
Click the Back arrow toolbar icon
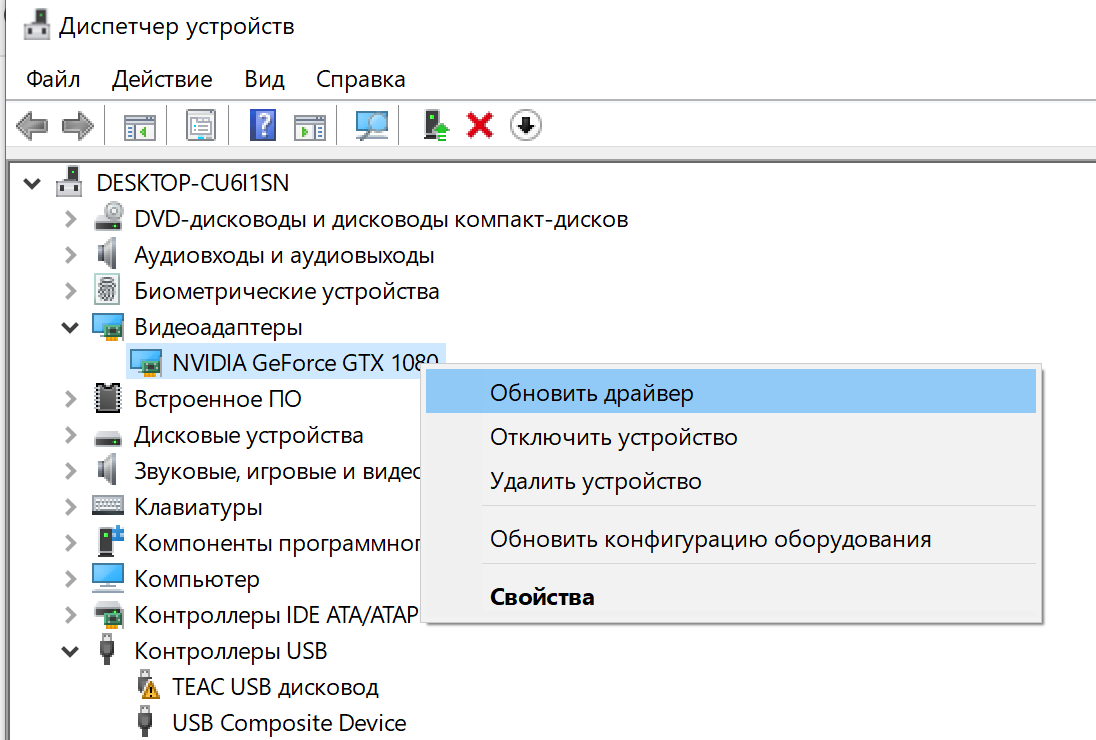pos(32,126)
